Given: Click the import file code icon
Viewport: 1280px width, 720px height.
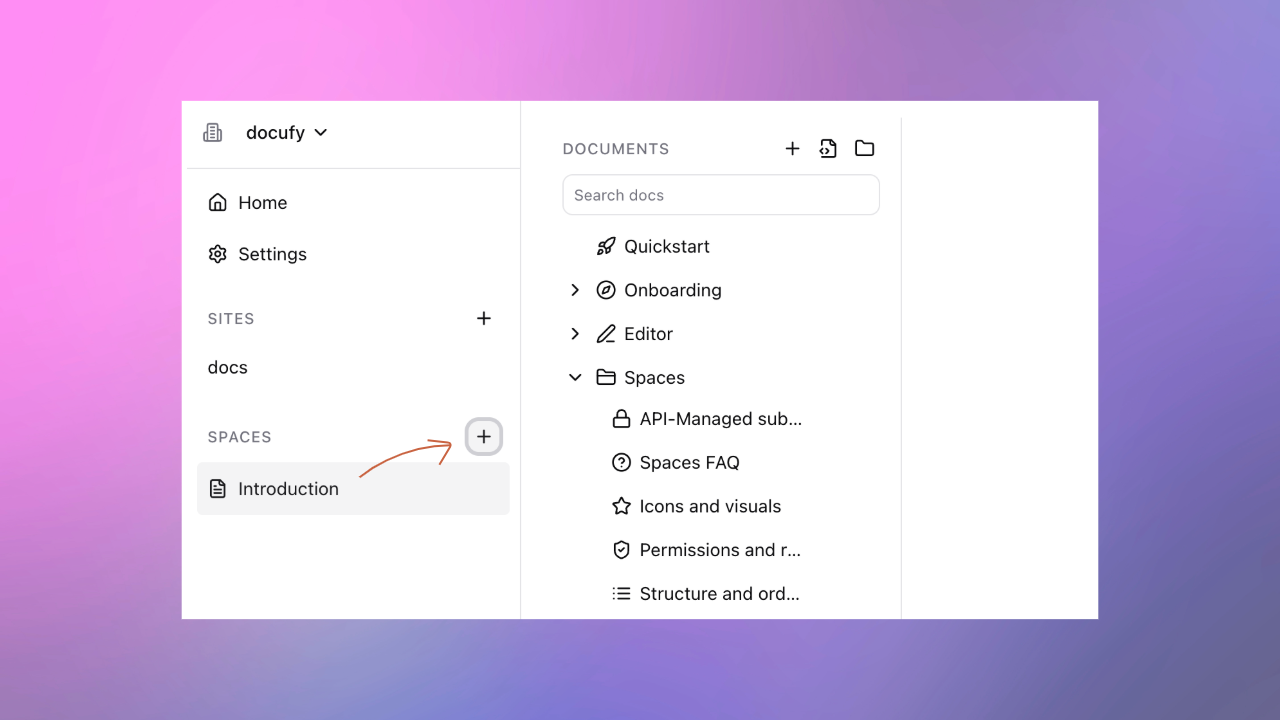Looking at the screenshot, I should [828, 149].
